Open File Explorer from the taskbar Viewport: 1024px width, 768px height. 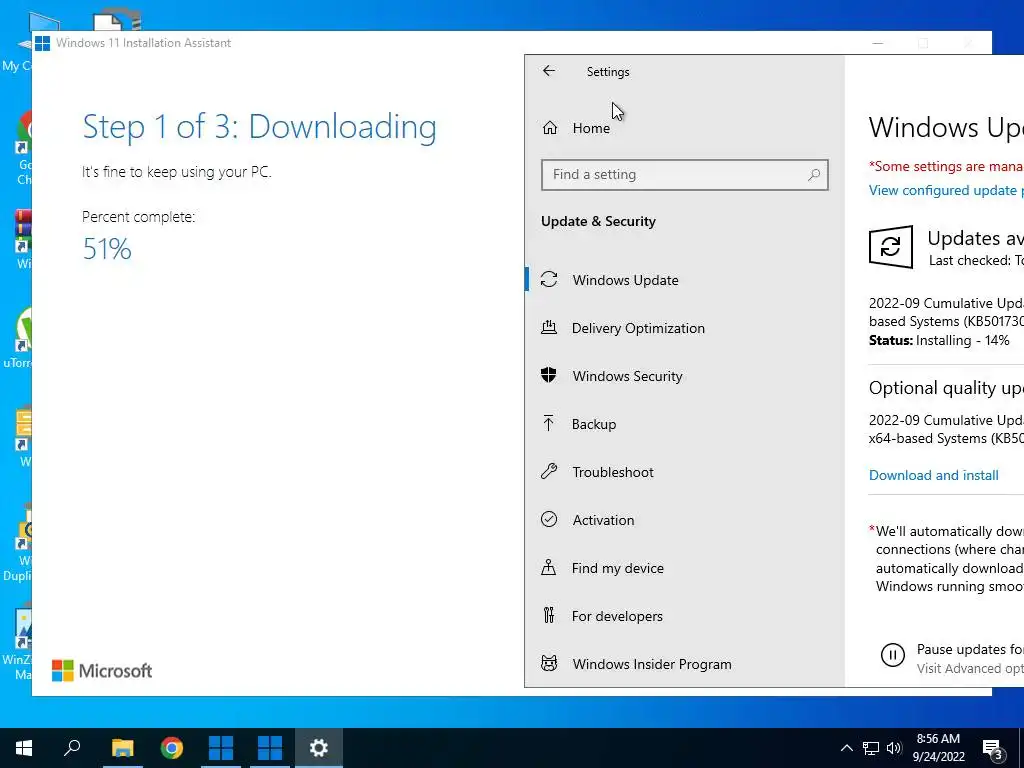click(122, 748)
